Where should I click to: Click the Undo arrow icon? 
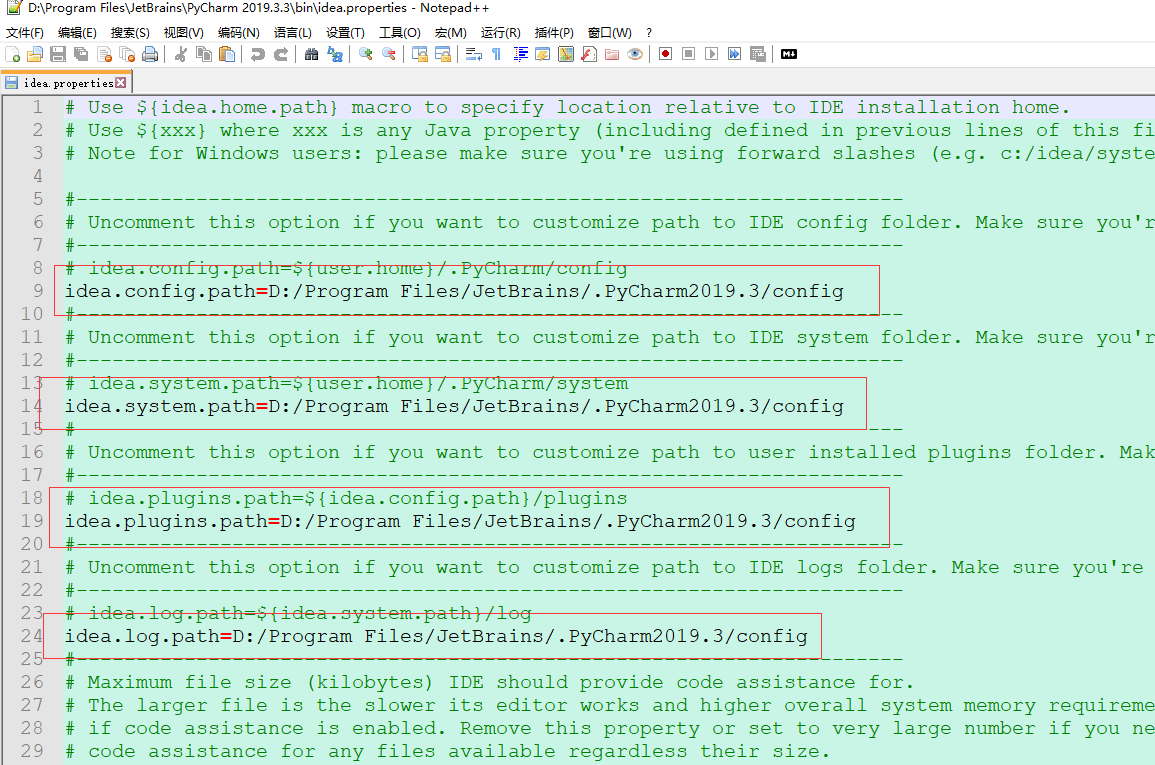tap(257, 54)
